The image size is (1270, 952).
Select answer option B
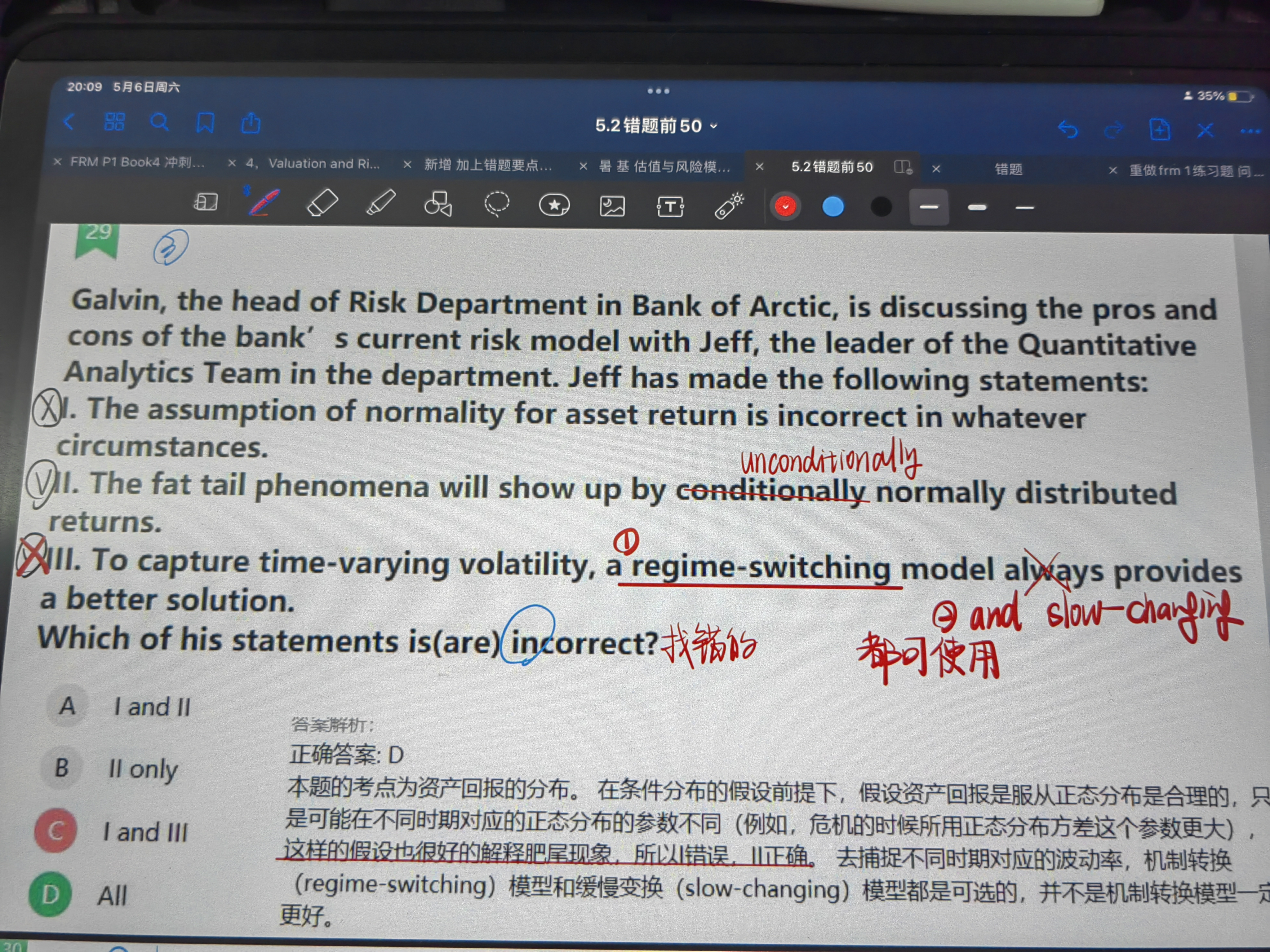(x=61, y=768)
